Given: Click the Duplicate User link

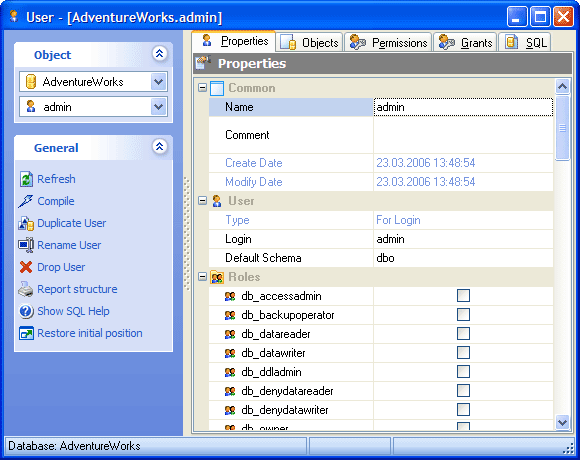Looking at the screenshot, I should (x=72, y=223).
